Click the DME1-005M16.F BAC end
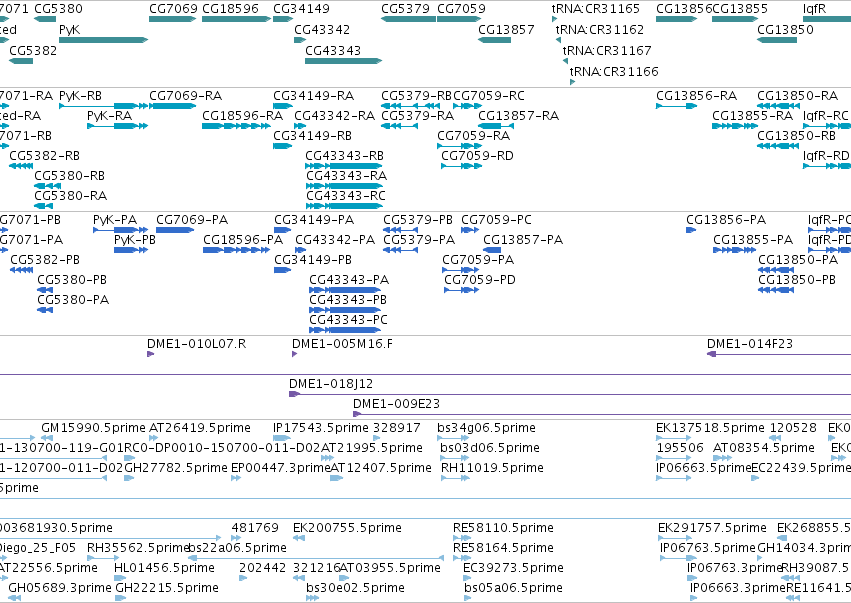This screenshot has width=851, height=603. tap(295, 354)
